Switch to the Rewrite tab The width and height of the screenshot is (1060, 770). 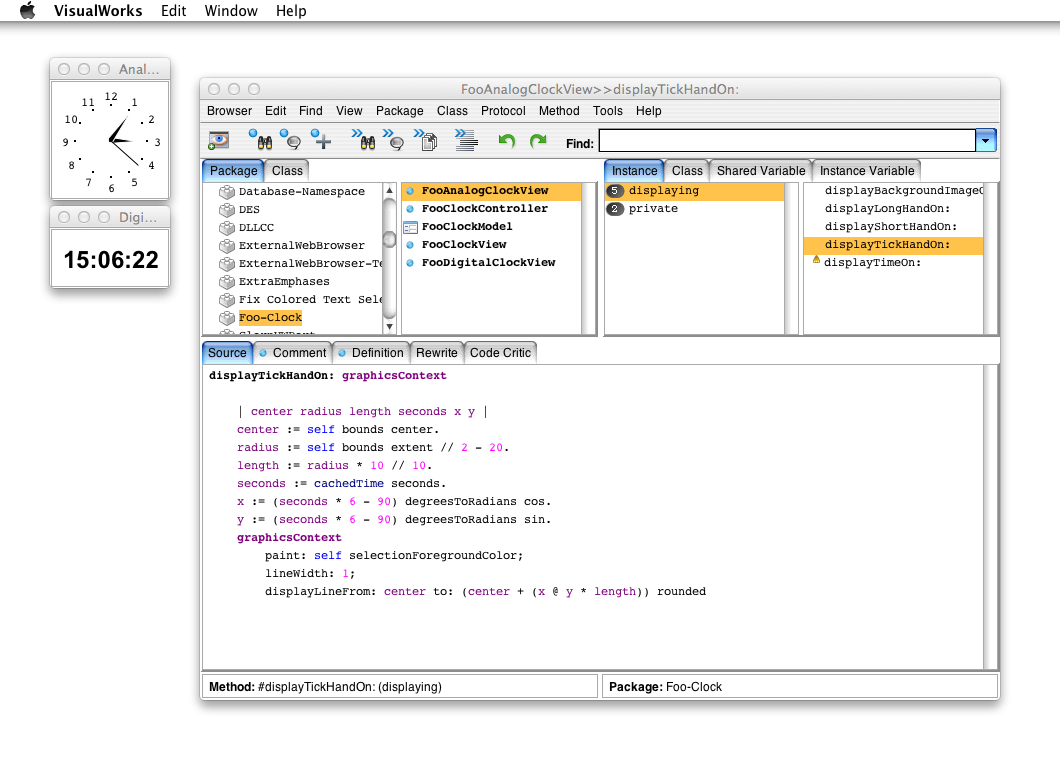click(x=437, y=353)
